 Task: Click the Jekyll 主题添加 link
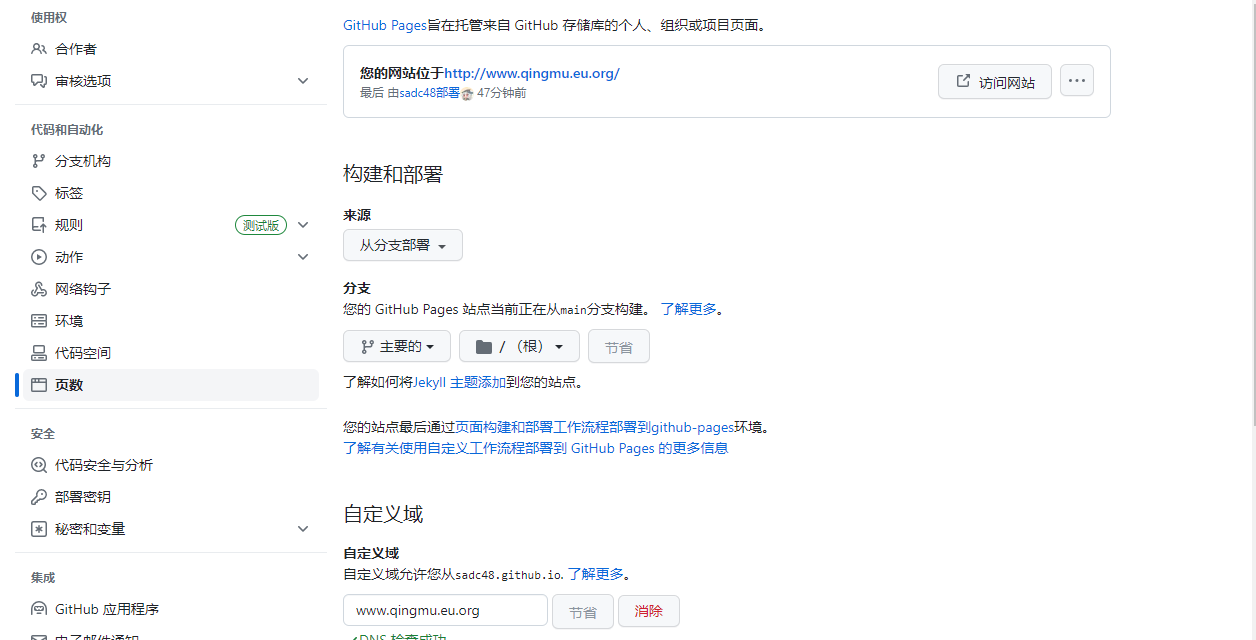[x=460, y=382]
